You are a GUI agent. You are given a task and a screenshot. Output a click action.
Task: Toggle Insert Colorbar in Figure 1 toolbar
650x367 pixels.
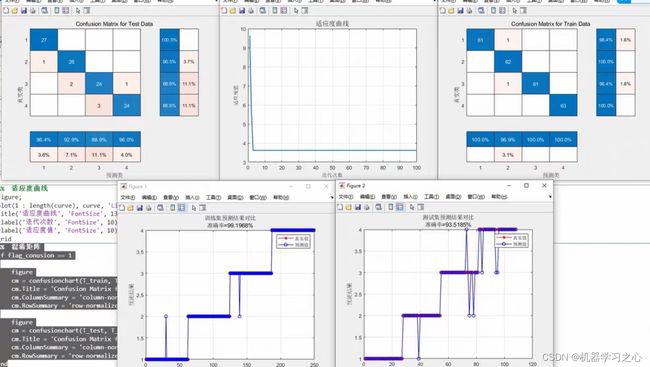173,207
